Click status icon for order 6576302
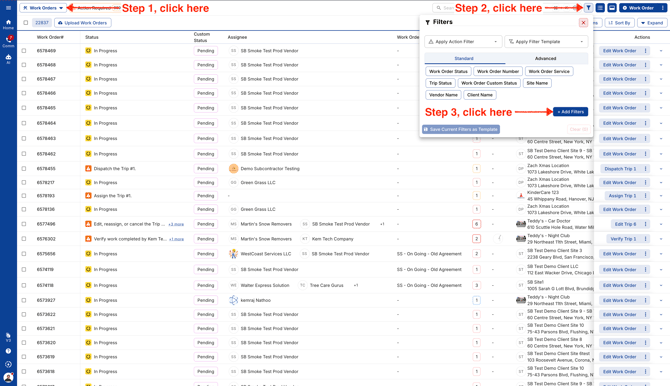The width and height of the screenshot is (670, 386). tap(88, 239)
